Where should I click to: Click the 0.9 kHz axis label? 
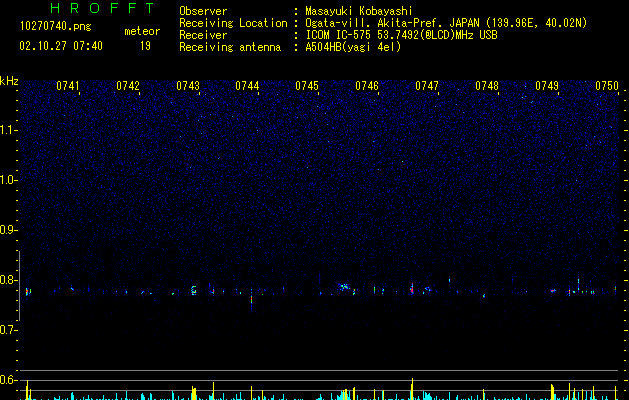pos(9,230)
